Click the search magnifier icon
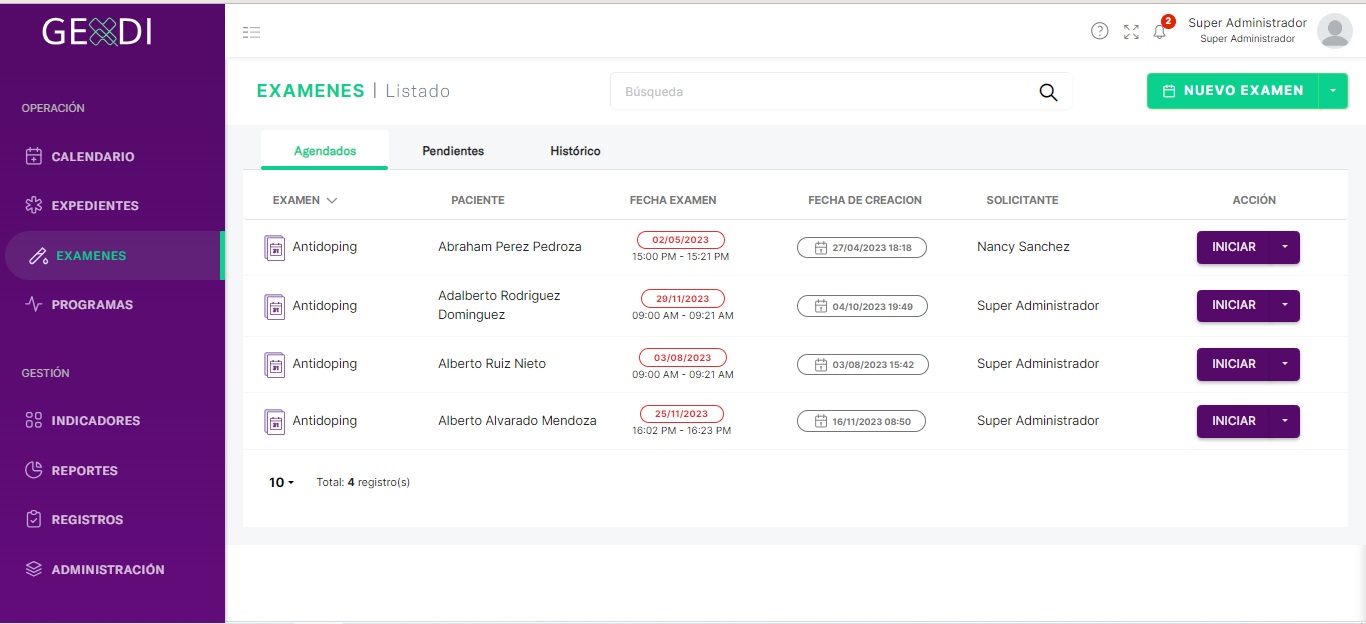This screenshot has height=624, width=1366. 1048,92
